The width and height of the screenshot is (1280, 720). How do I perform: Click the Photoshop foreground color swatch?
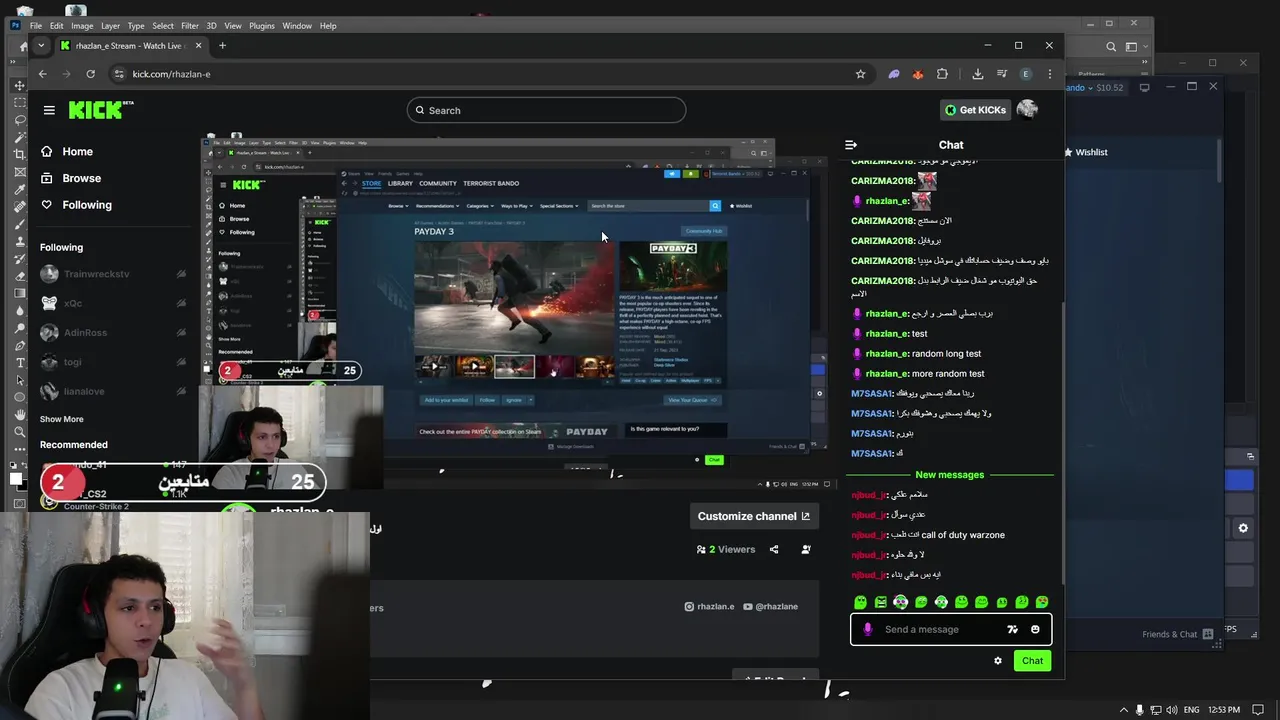[x=16, y=479]
